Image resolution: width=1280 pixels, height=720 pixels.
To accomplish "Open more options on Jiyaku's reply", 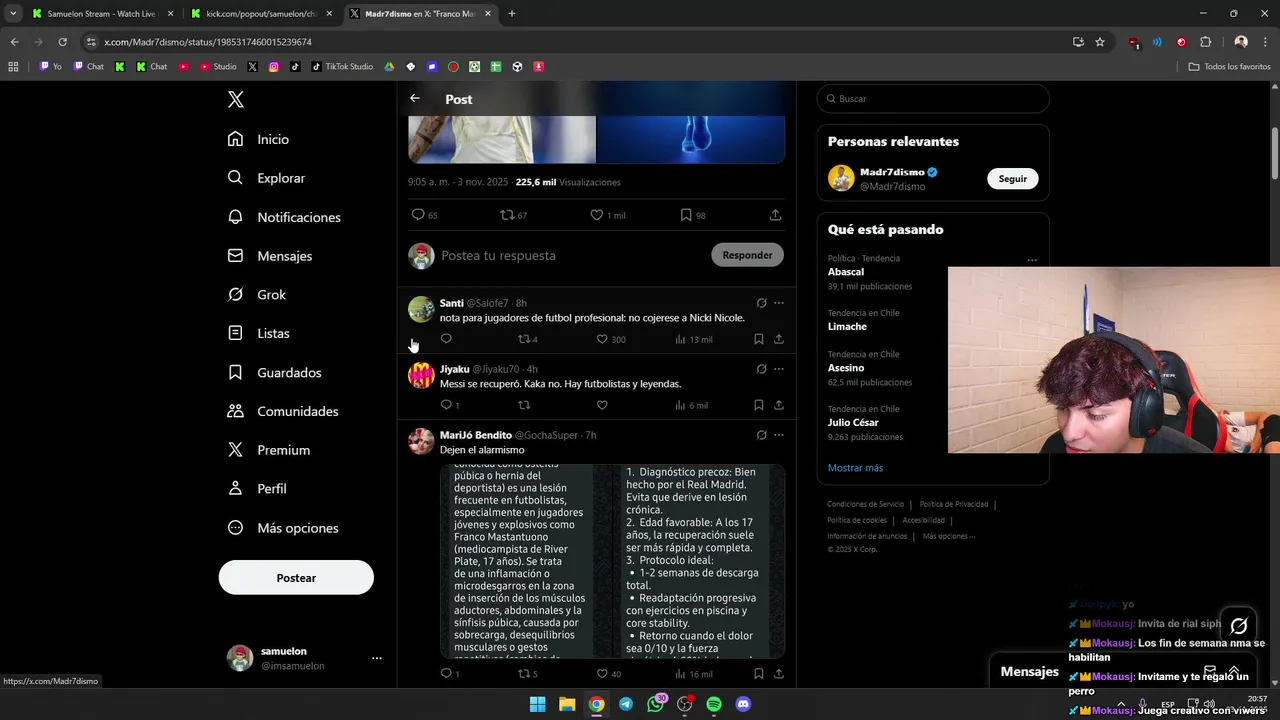I will (779, 369).
